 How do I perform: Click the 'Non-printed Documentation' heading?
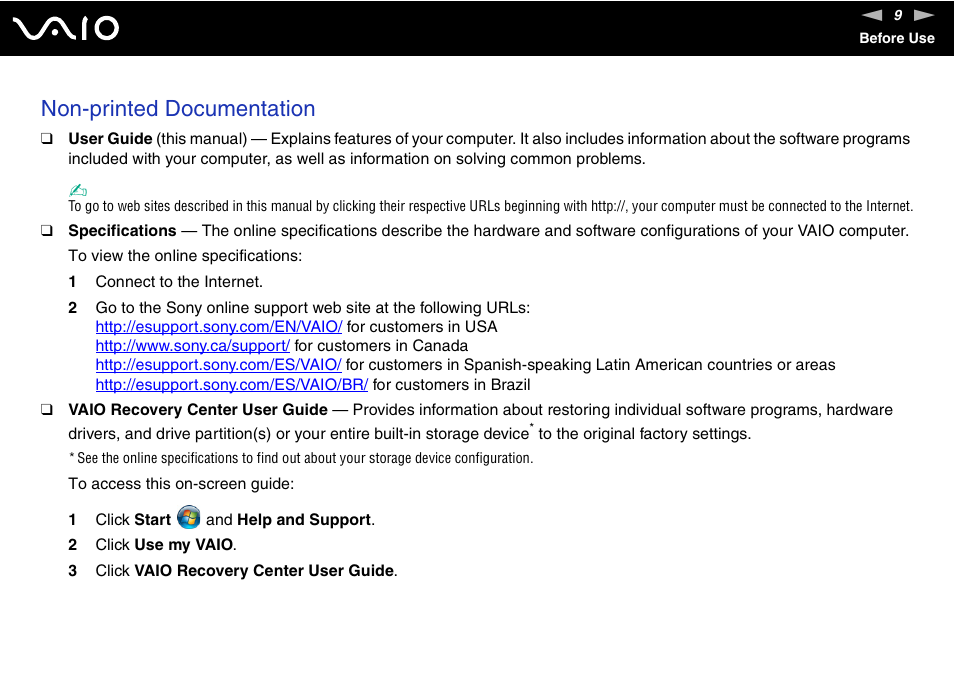pyautogui.click(x=178, y=109)
